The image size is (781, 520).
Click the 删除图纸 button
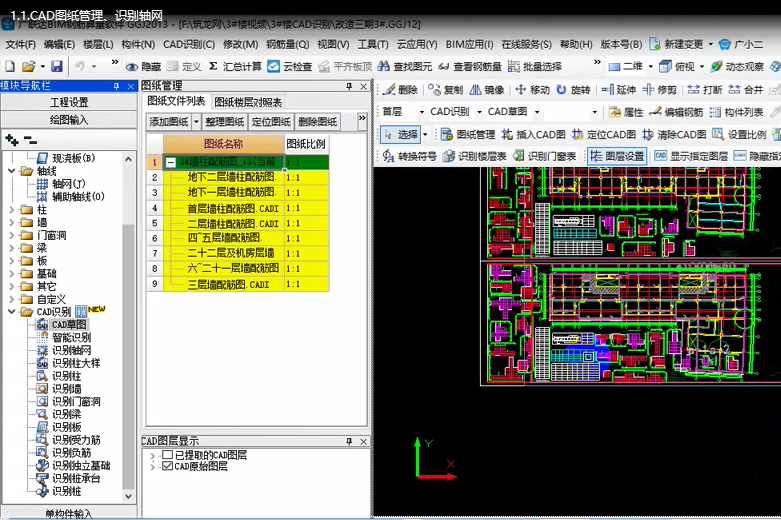[x=318, y=121]
